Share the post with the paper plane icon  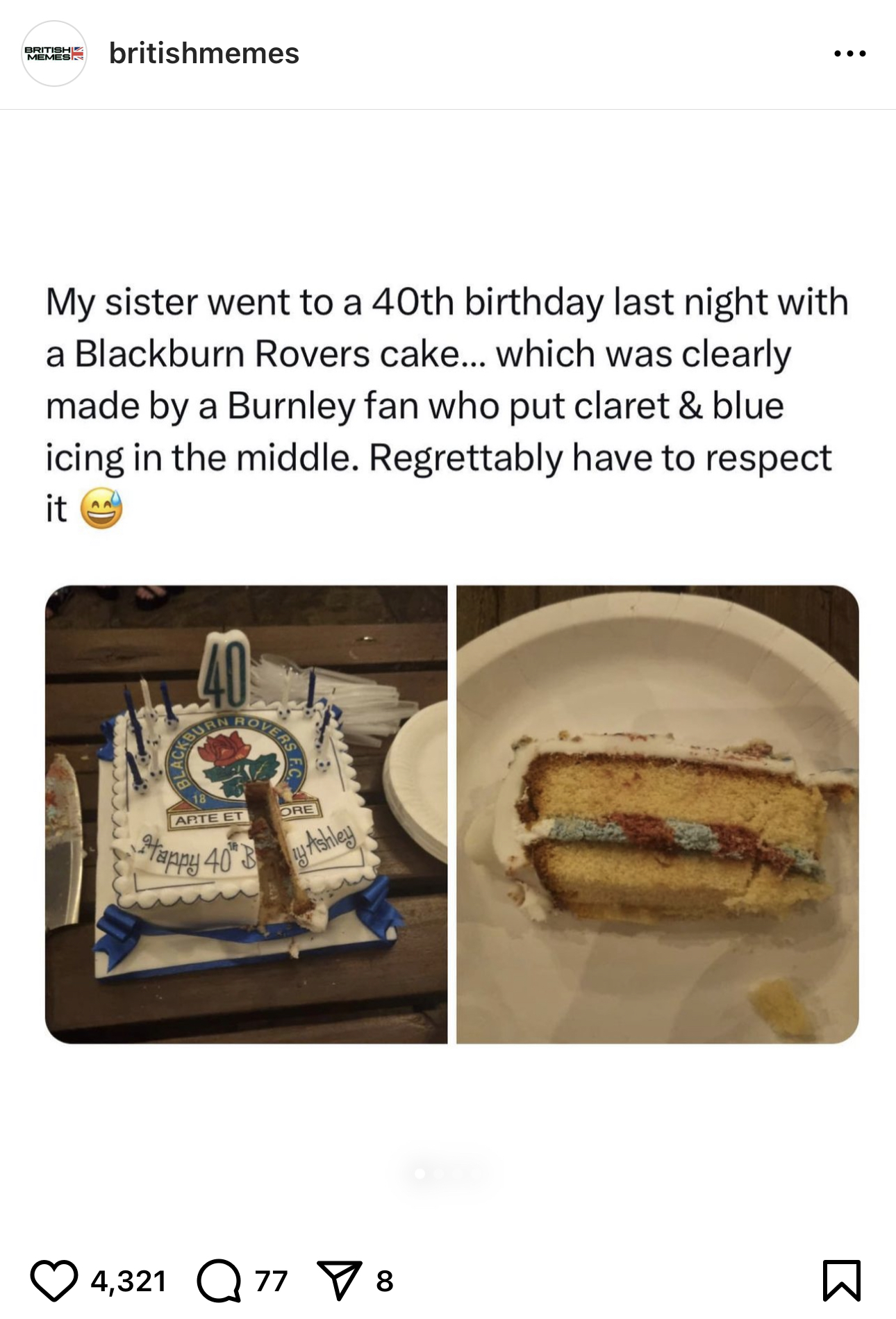pos(340,1281)
